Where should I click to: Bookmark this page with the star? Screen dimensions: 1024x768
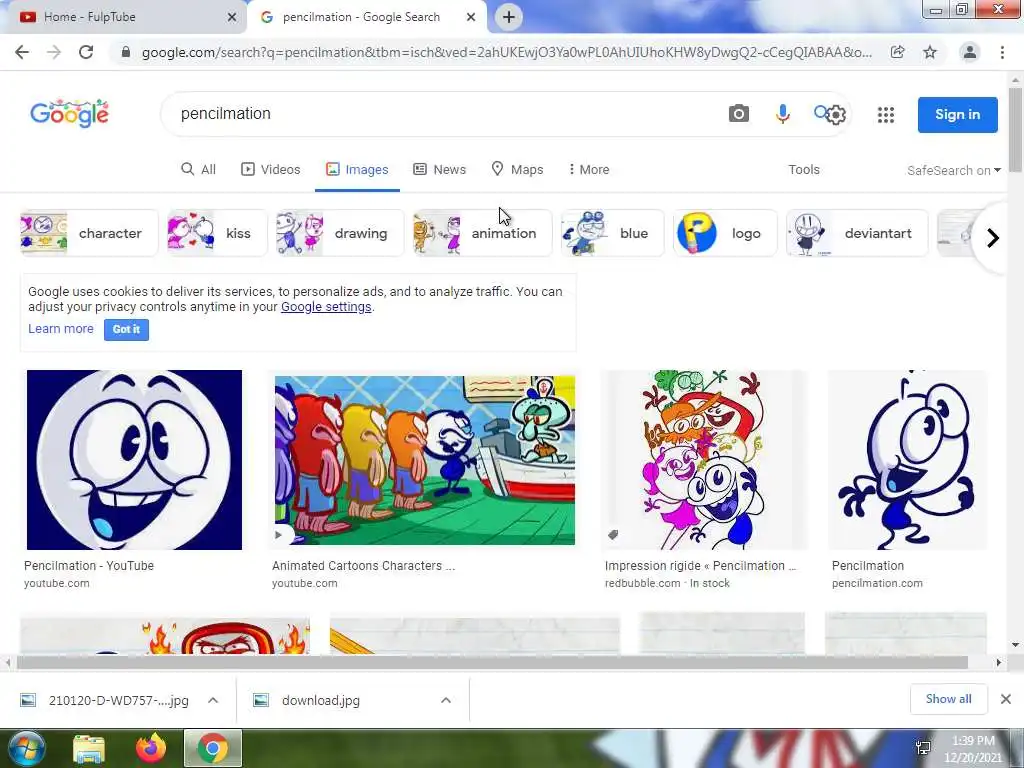(x=930, y=52)
